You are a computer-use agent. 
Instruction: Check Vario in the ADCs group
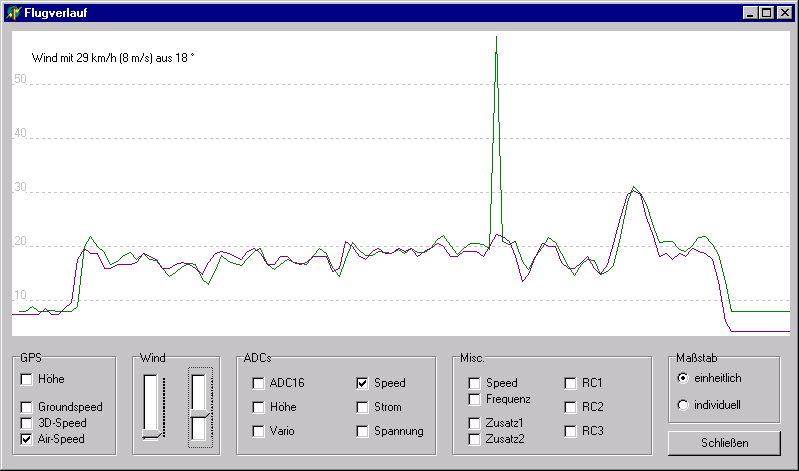point(259,431)
